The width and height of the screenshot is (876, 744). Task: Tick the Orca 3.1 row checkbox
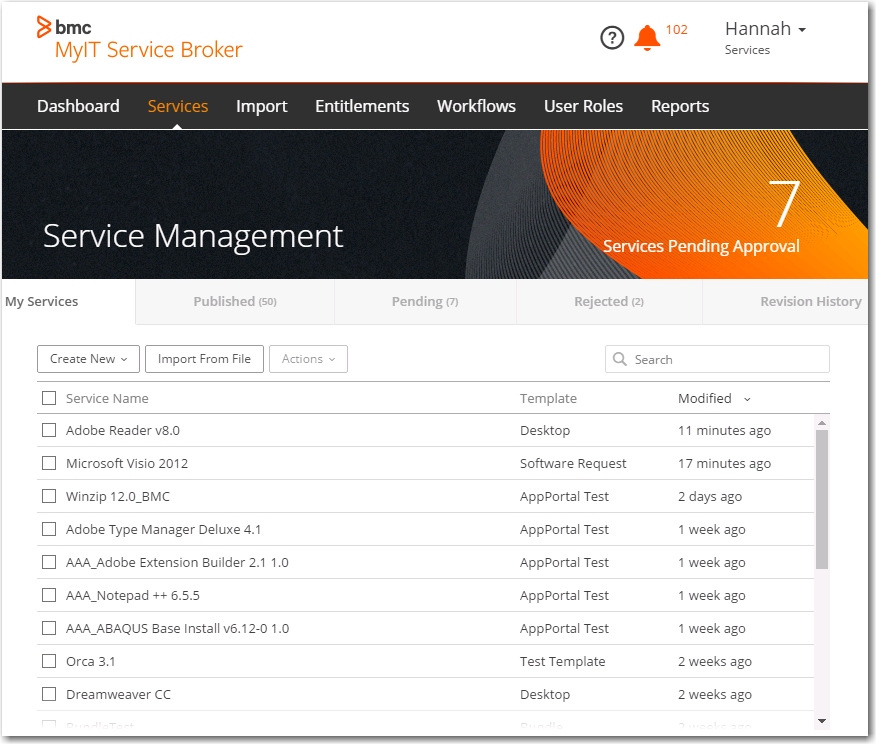coord(49,662)
